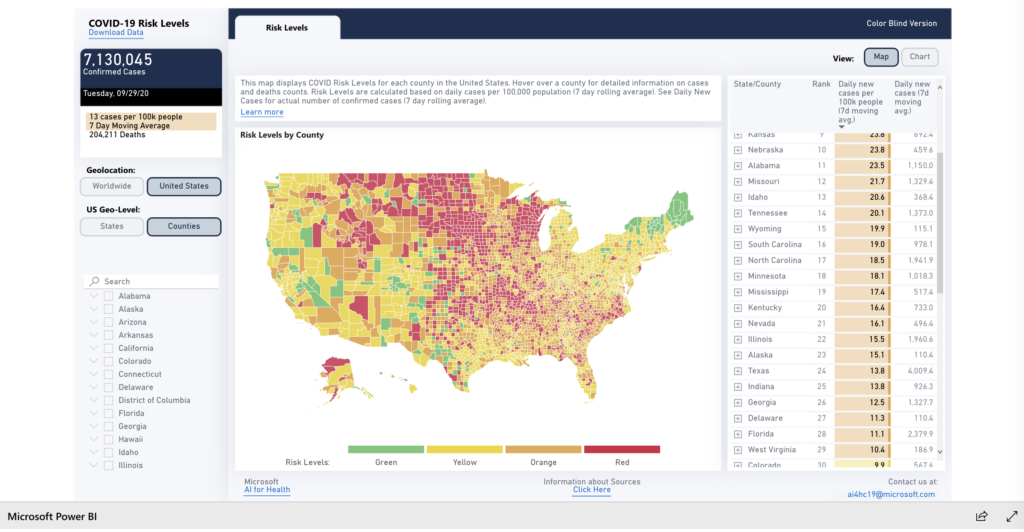
Task: Tick the Florida checkbox in state list
Action: point(108,413)
